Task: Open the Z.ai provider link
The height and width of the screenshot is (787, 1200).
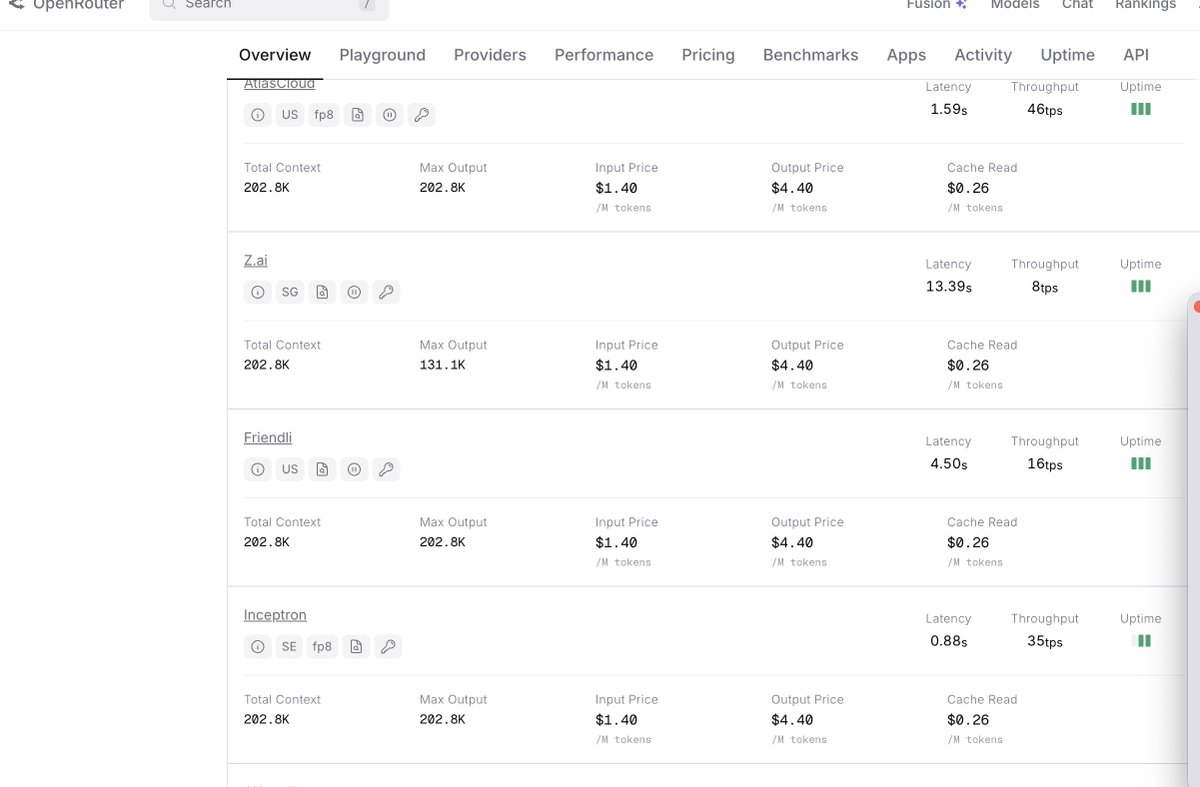Action: 256,260
